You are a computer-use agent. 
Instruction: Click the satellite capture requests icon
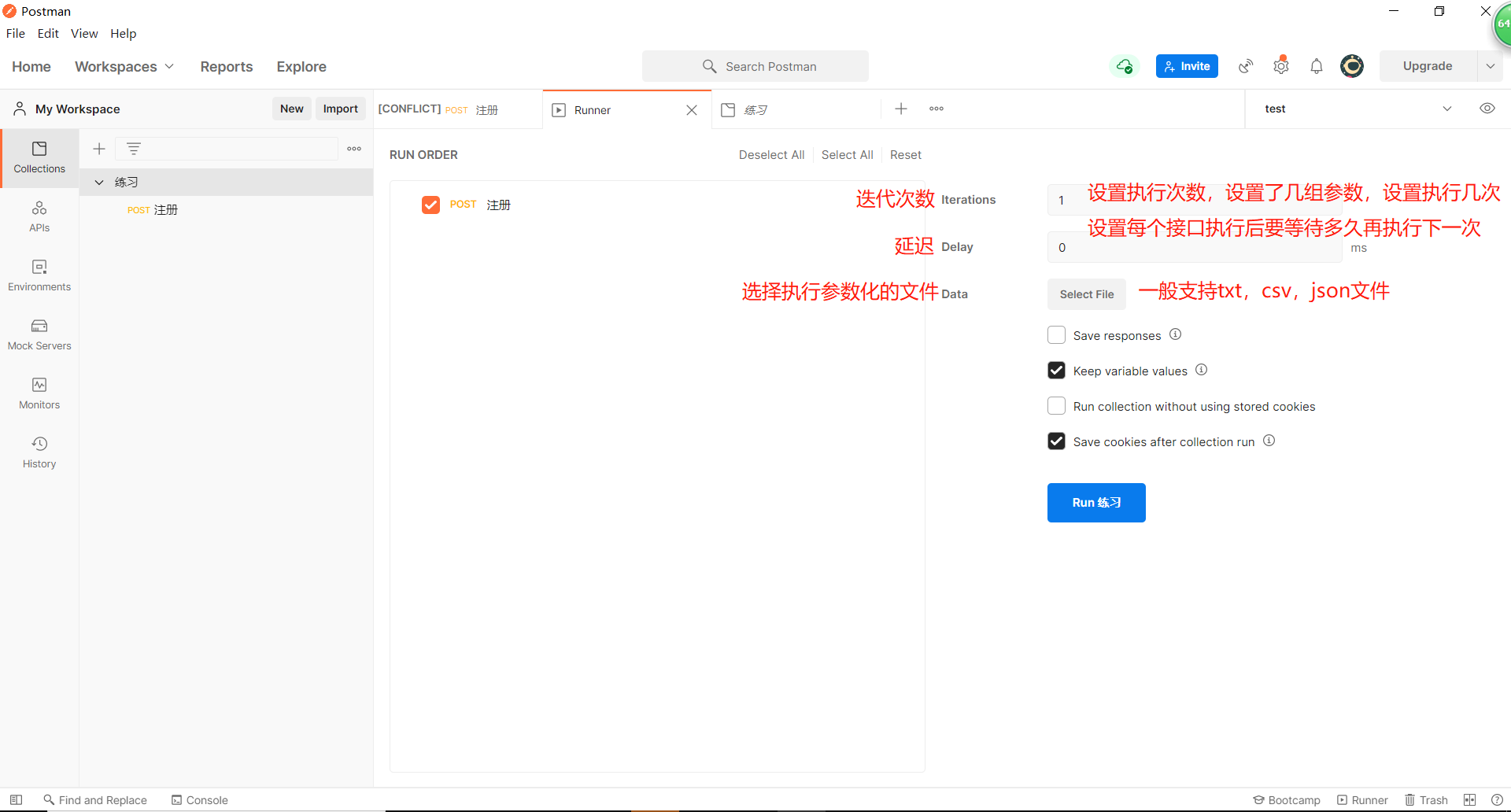point(1246,66)
